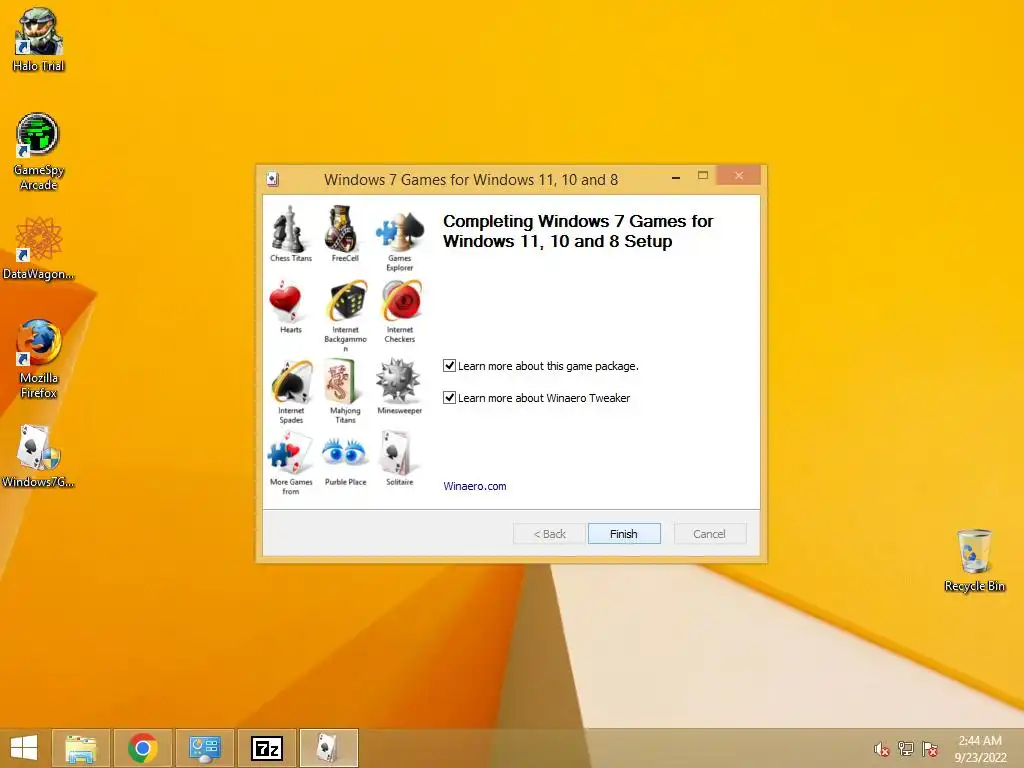
Task: Minimize the setup window
Action: pyautogui.click(x=676, y=176)
